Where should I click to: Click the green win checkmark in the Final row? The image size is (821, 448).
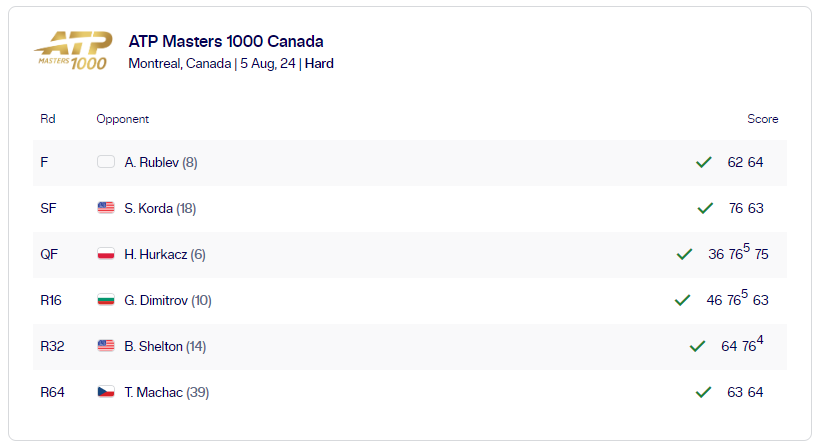click(x=704, y=162)
